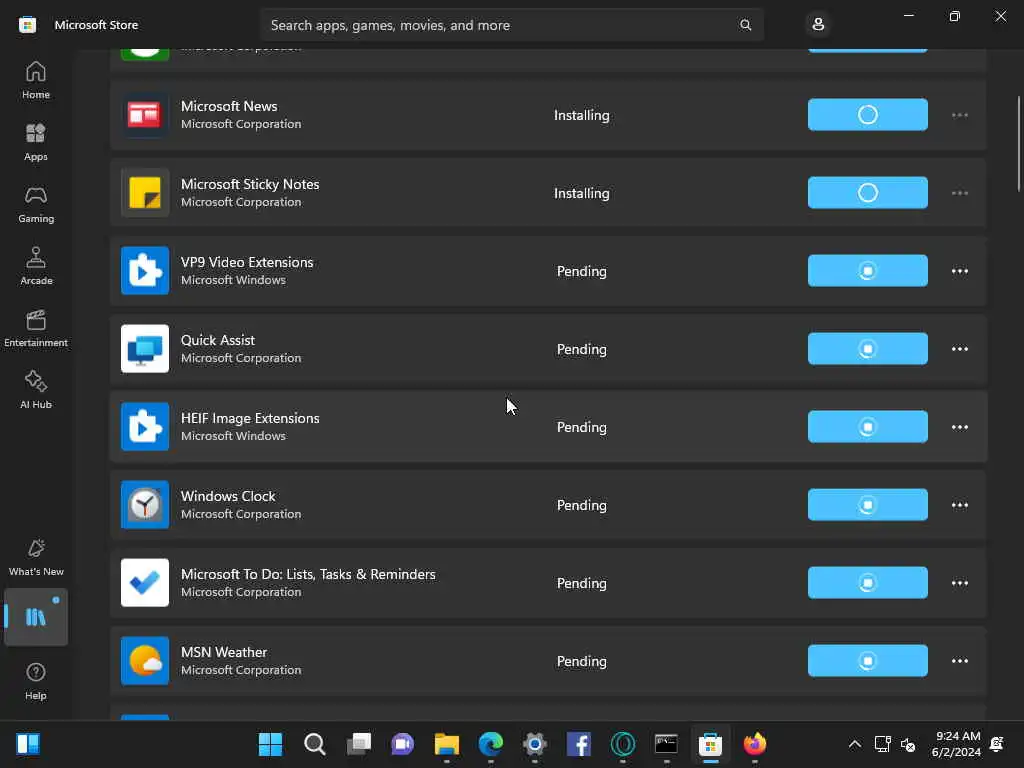Stop the Microsoft Sticky Notes installation
This screenshot has height=768, width=1024.
[867, 193]
